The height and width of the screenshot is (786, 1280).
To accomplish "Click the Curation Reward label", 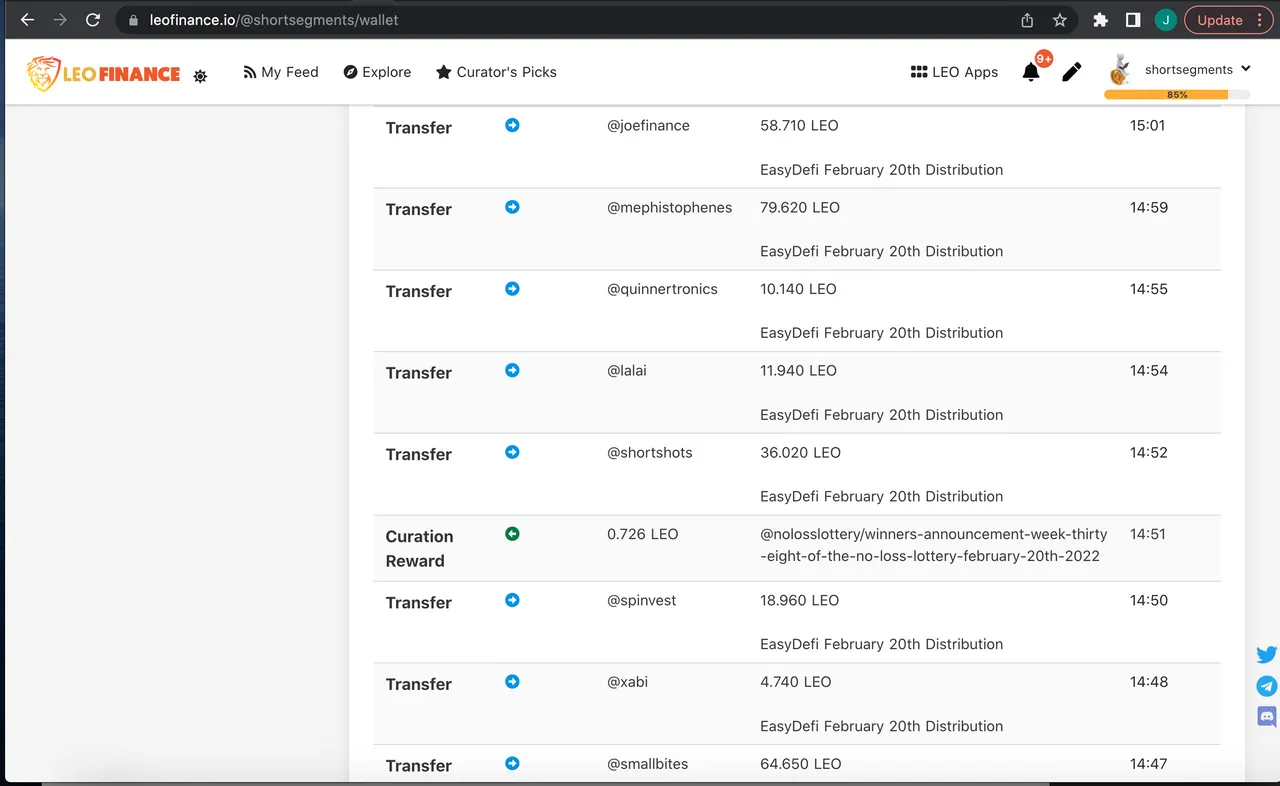I will pos(419,548).
